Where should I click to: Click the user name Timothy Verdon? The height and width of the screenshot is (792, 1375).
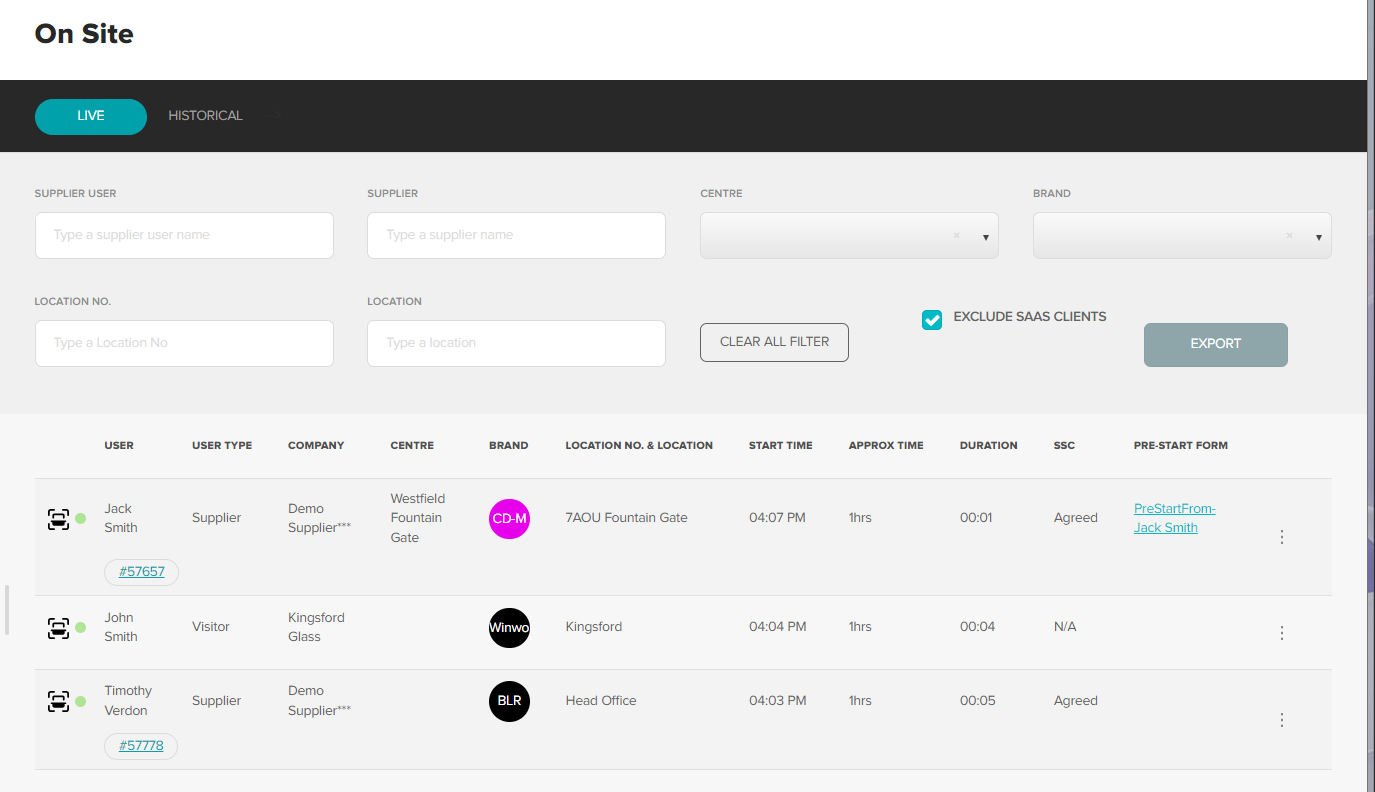128,701
